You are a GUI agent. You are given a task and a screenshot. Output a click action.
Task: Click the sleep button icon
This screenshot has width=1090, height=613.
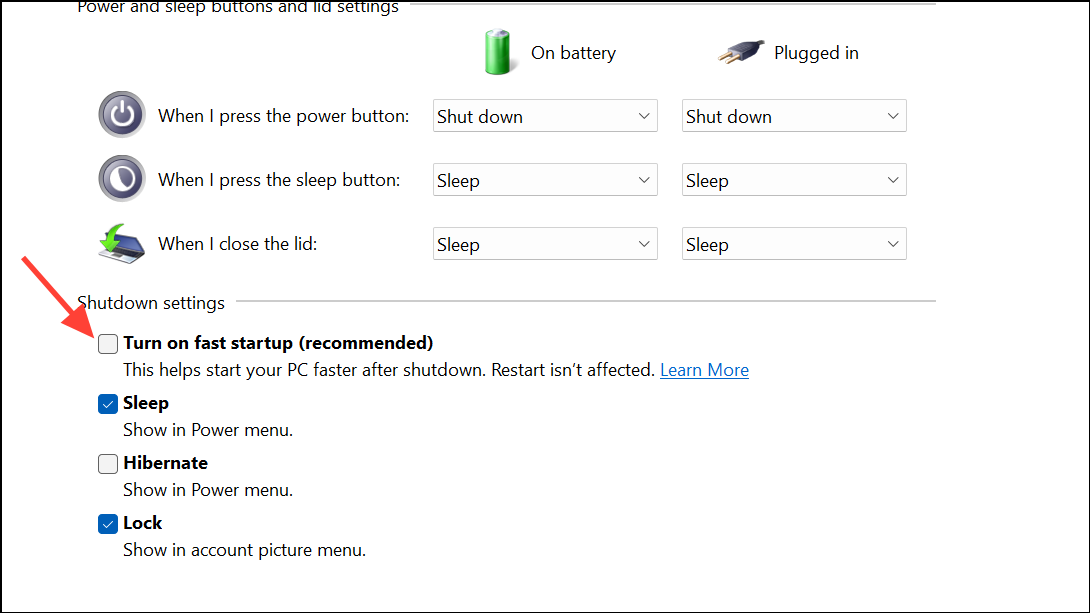coord(121,178)
